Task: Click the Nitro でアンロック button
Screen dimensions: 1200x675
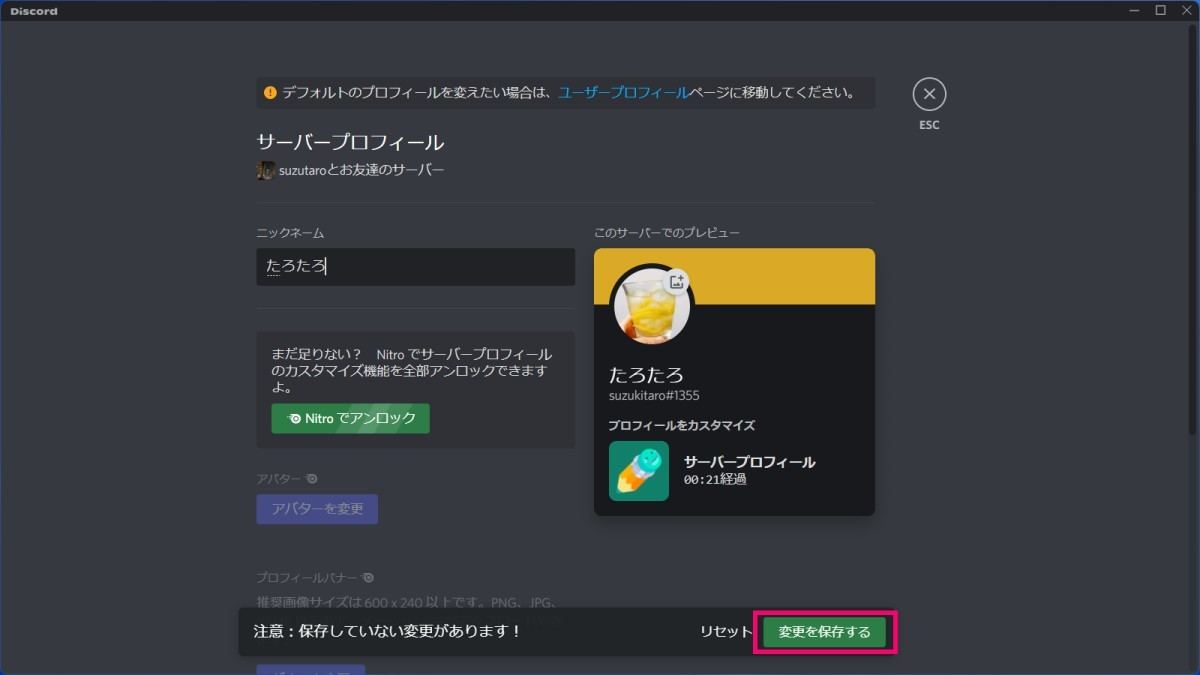Action: coord(350,418)
